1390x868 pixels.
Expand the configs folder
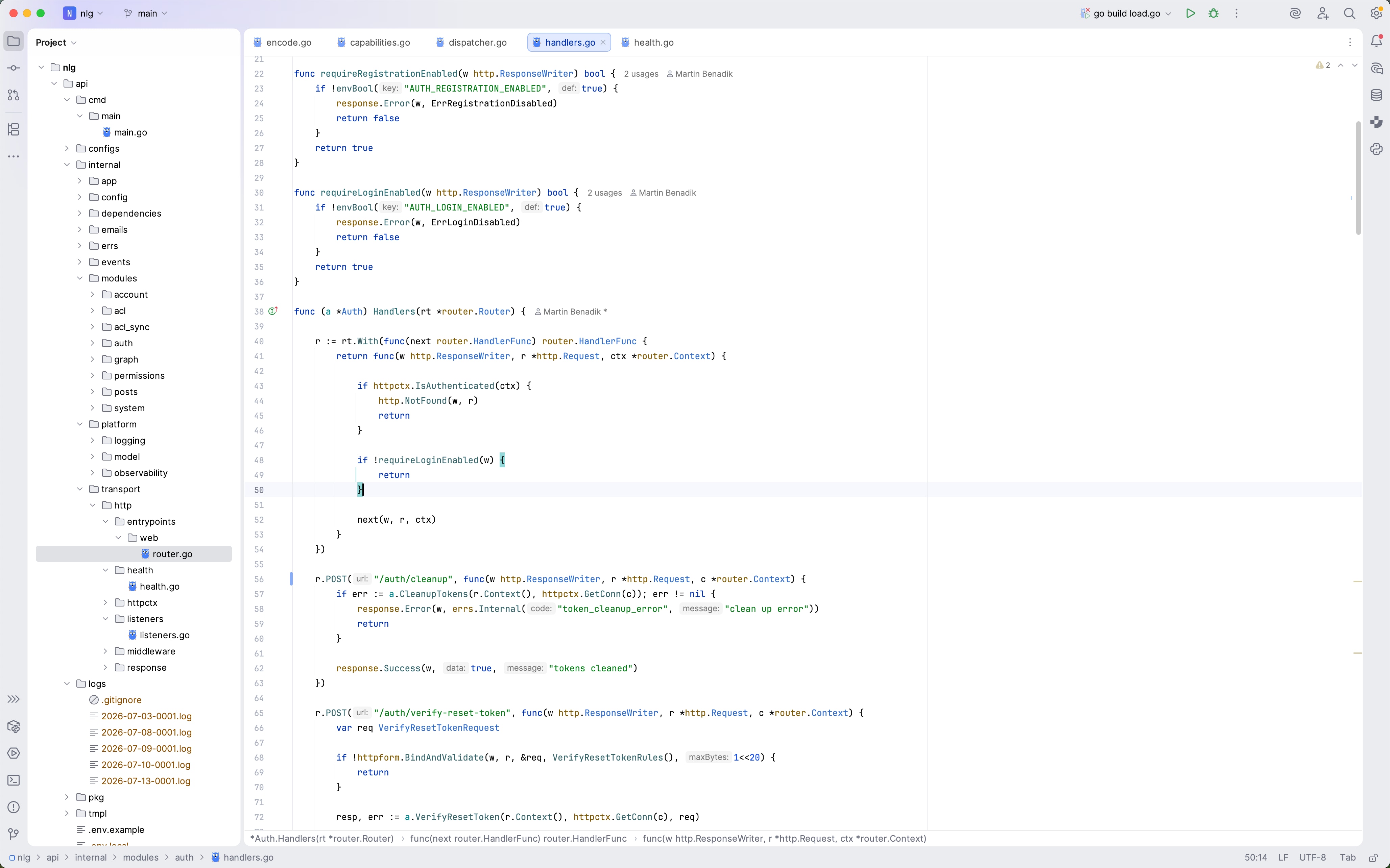67,149
